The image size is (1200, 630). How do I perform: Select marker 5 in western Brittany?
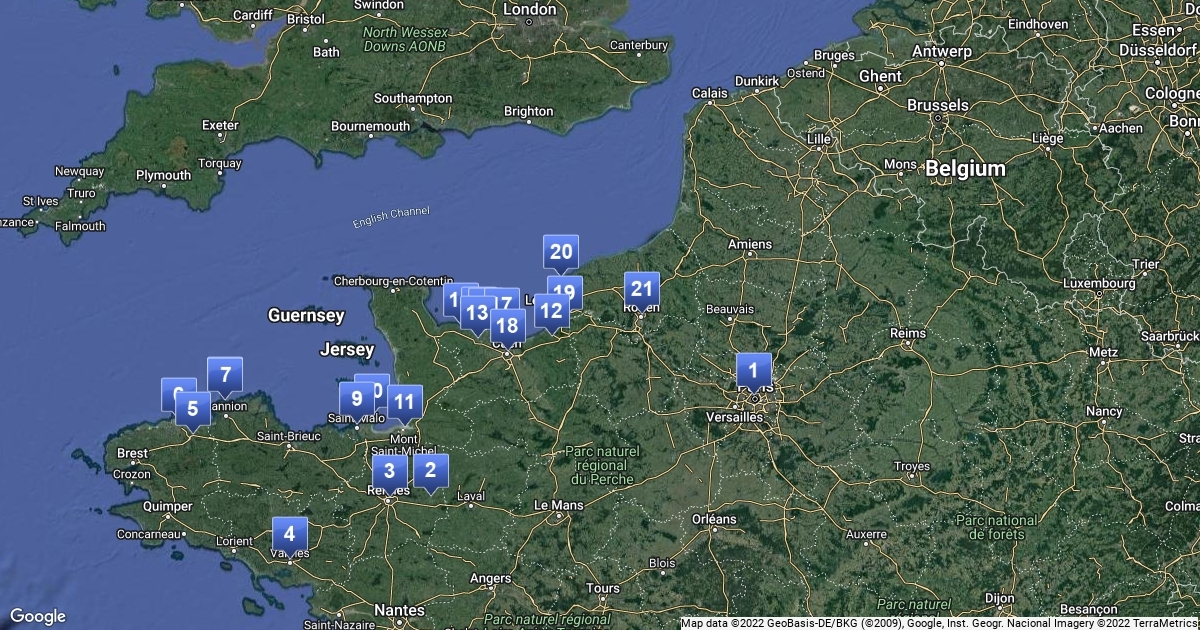(x=193, y=409)
